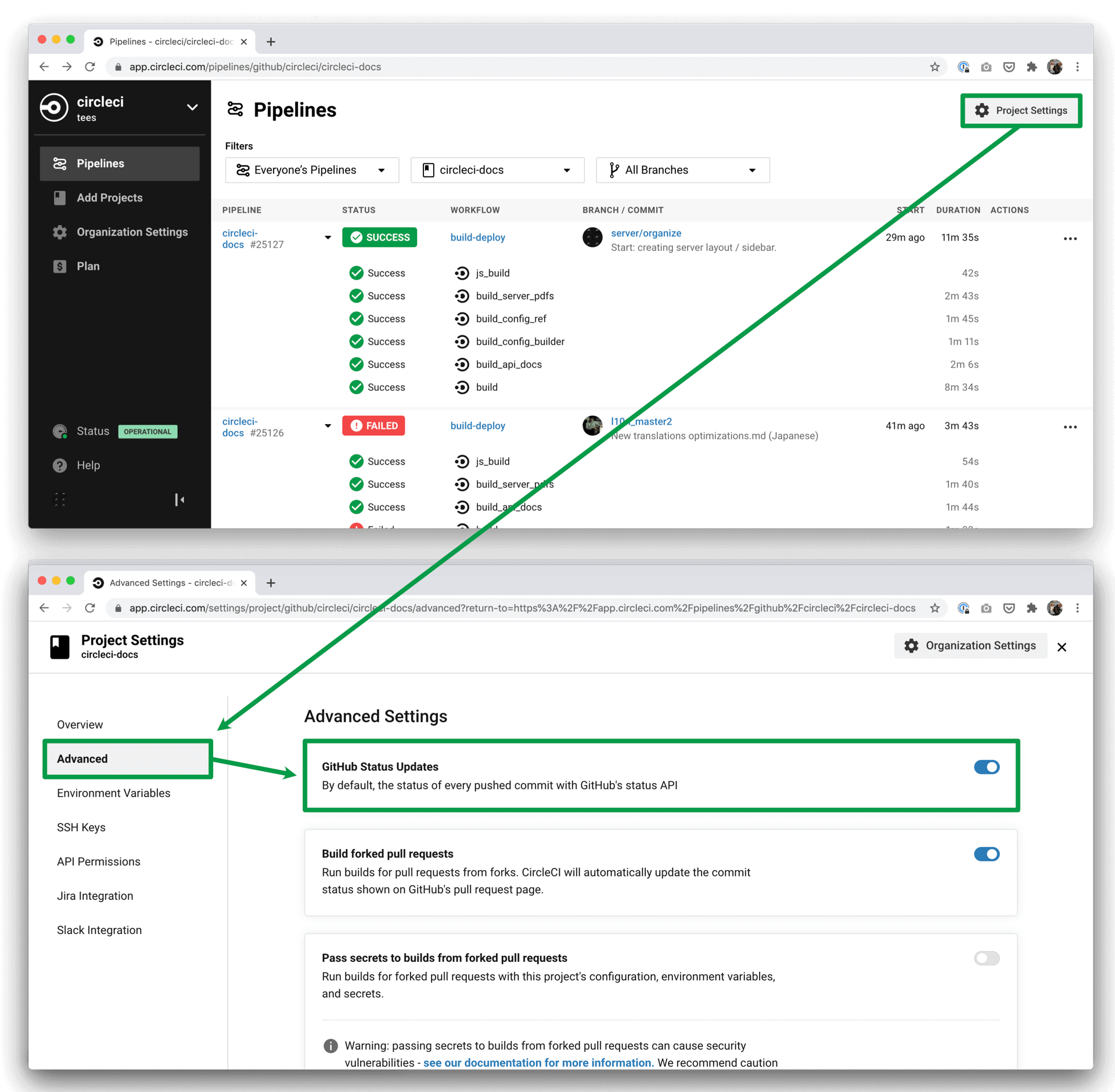Image resolution: width=1115 pixels, height=1092 pixels.
Task: Open extensions puzzle icon in Pipelines window
Action: 1031,67
